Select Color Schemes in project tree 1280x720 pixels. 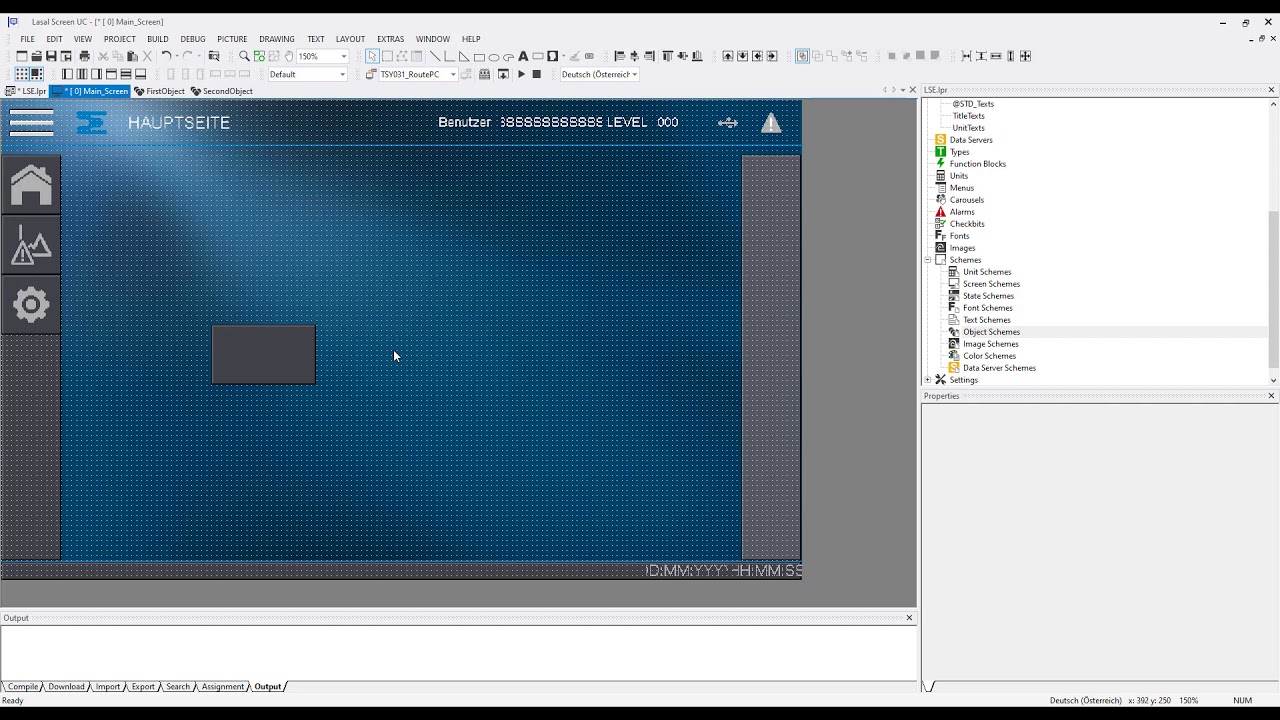click(x=989, y=356)
